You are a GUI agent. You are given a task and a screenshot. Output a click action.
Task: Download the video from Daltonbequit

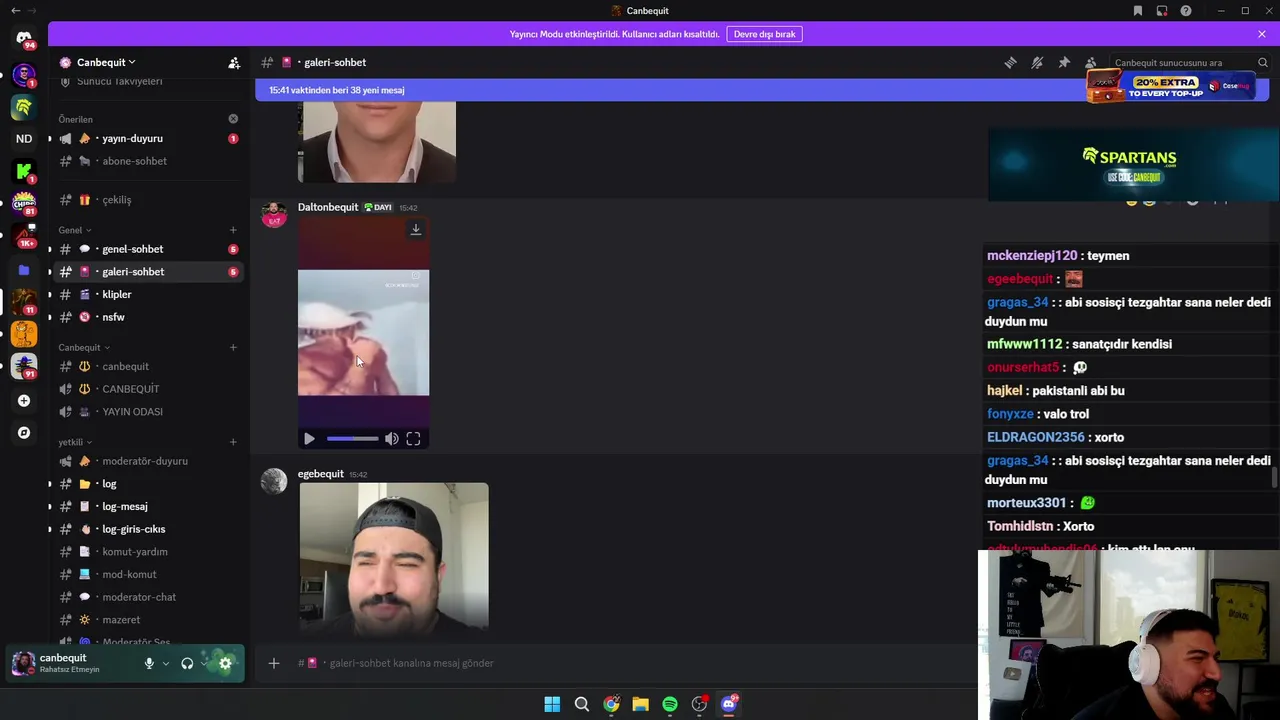pyautogui.click(x=416, y=230)
